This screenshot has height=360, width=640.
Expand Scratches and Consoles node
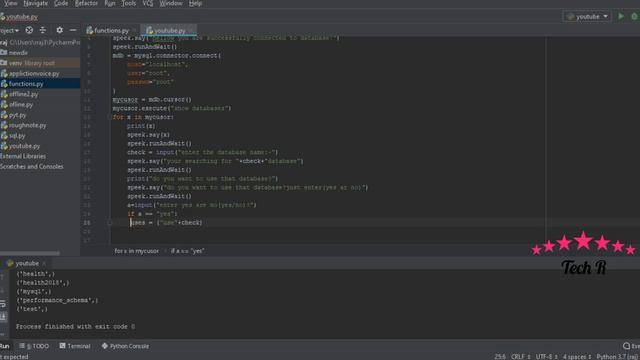[31, 167]
